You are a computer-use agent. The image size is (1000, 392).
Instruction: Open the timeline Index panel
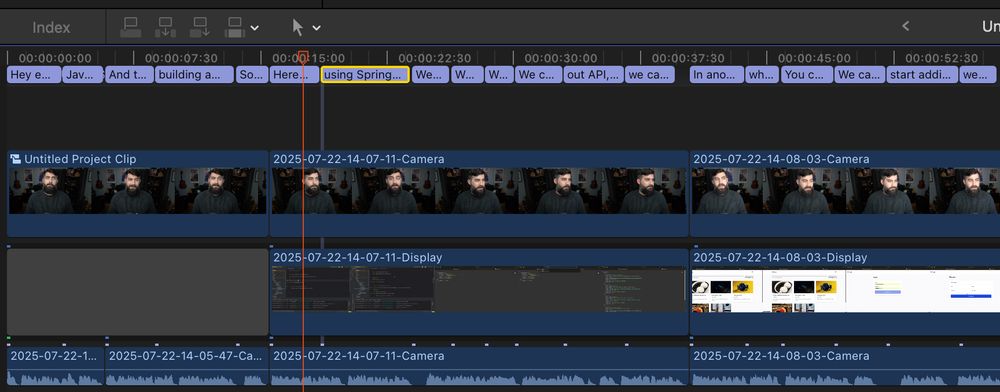(x=52, y=27)
